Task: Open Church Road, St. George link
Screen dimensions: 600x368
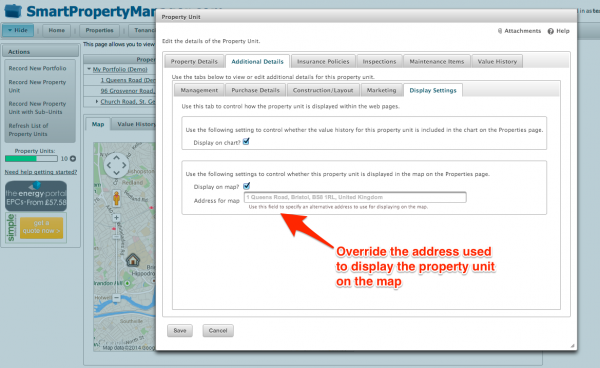Action: coord(128,101)
